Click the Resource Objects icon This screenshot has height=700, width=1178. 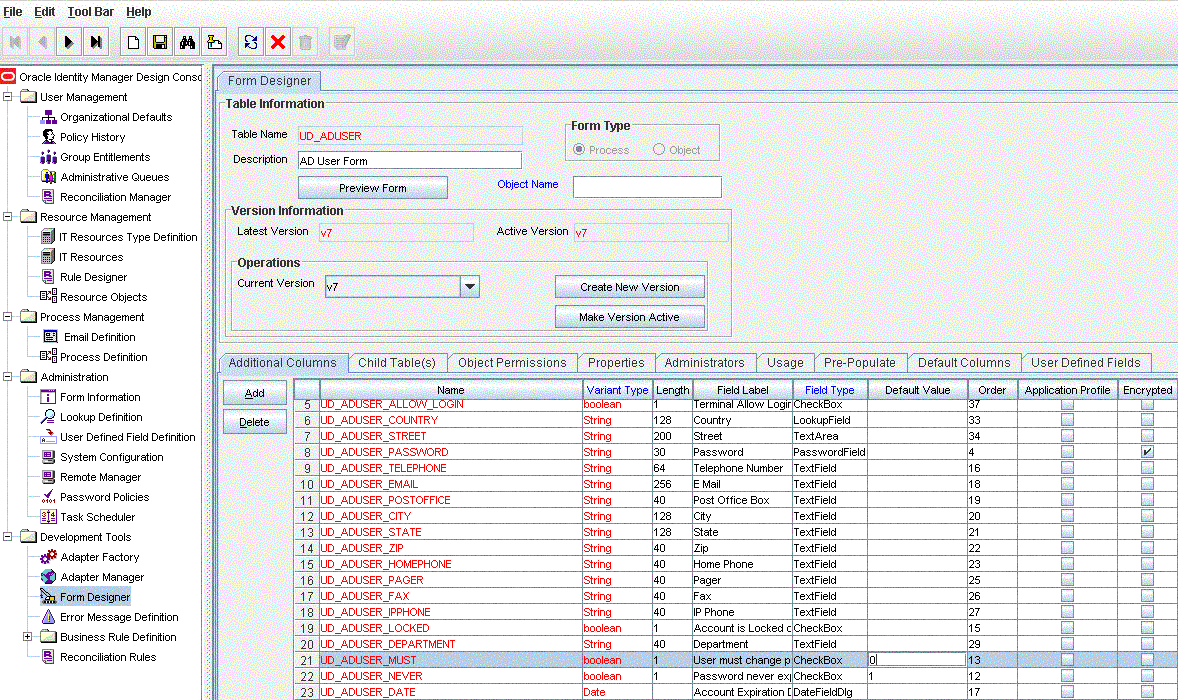48,297
